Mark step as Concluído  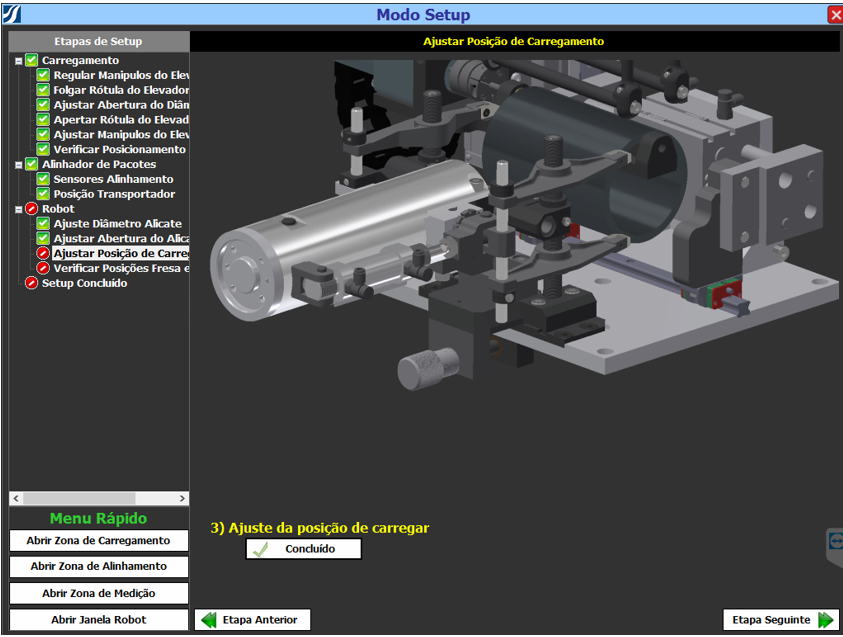click(303, 549)
